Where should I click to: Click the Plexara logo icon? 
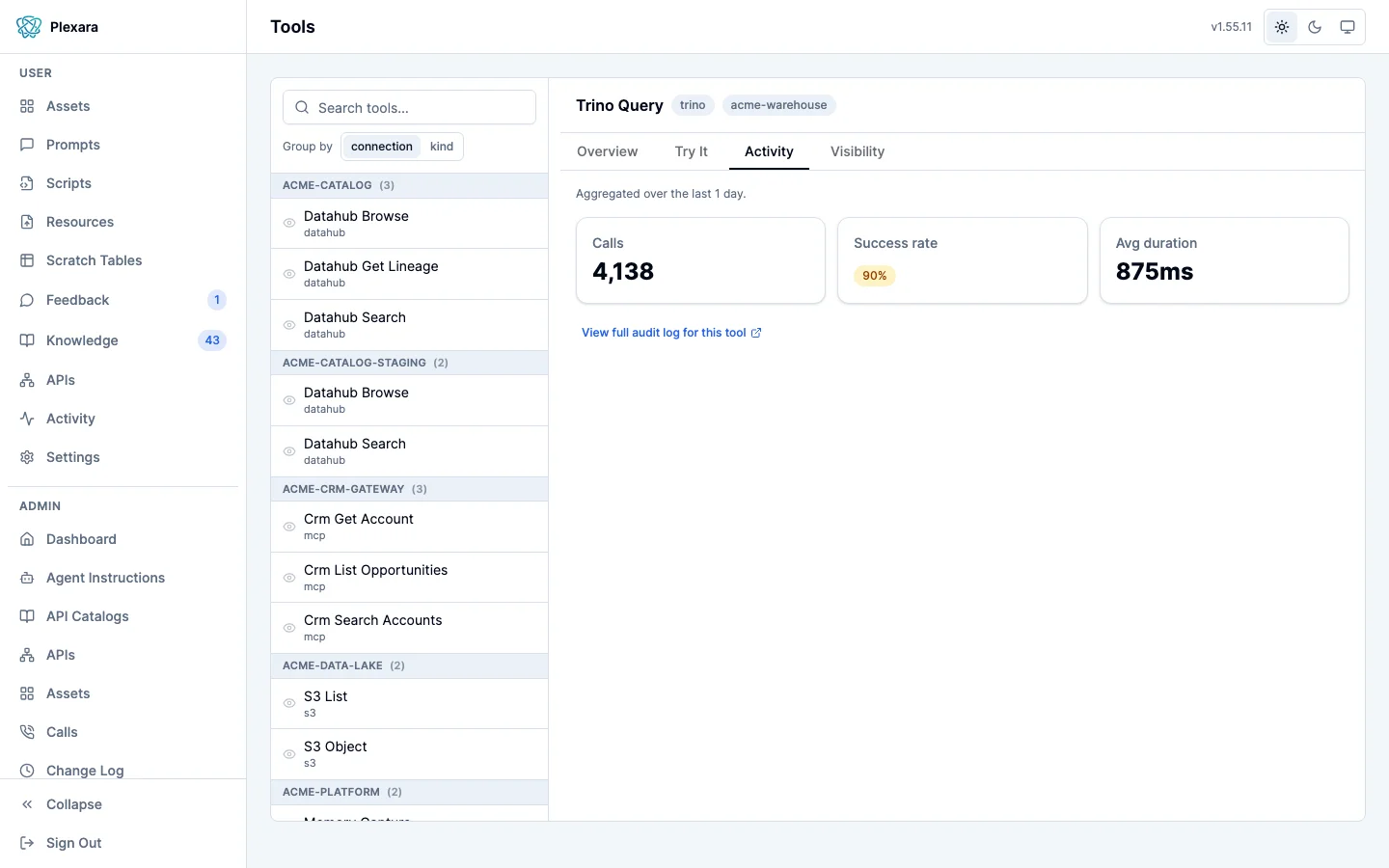29,27
